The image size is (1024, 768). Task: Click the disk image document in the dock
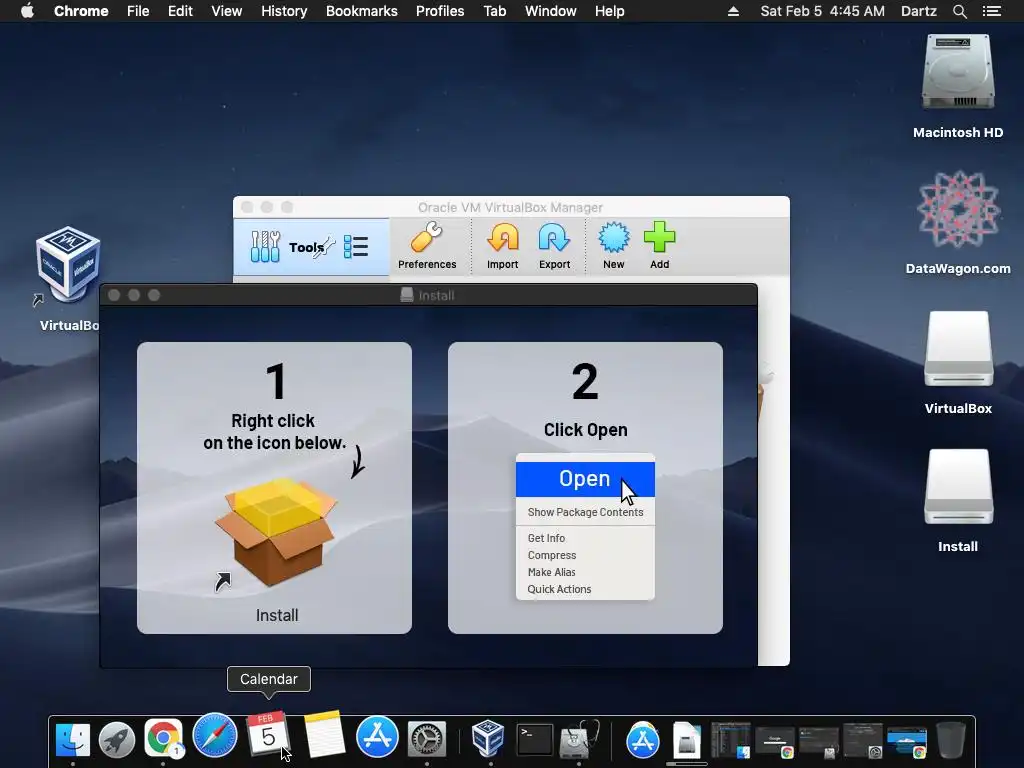click(686, 741)
